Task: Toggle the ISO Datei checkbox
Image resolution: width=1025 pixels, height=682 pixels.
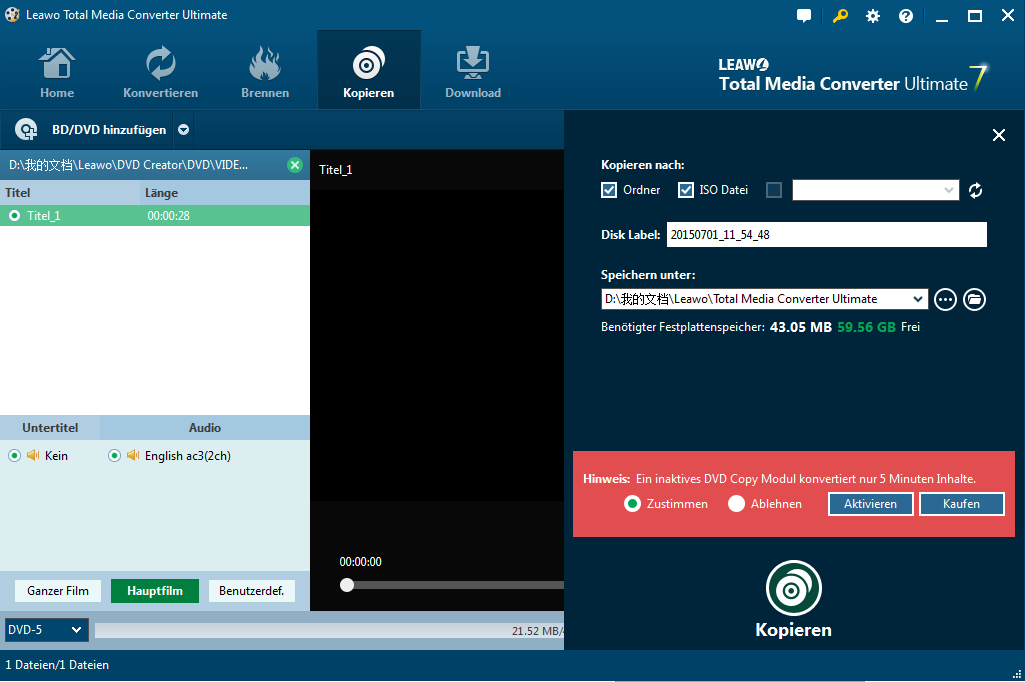Action: click(x=686, y=190)
